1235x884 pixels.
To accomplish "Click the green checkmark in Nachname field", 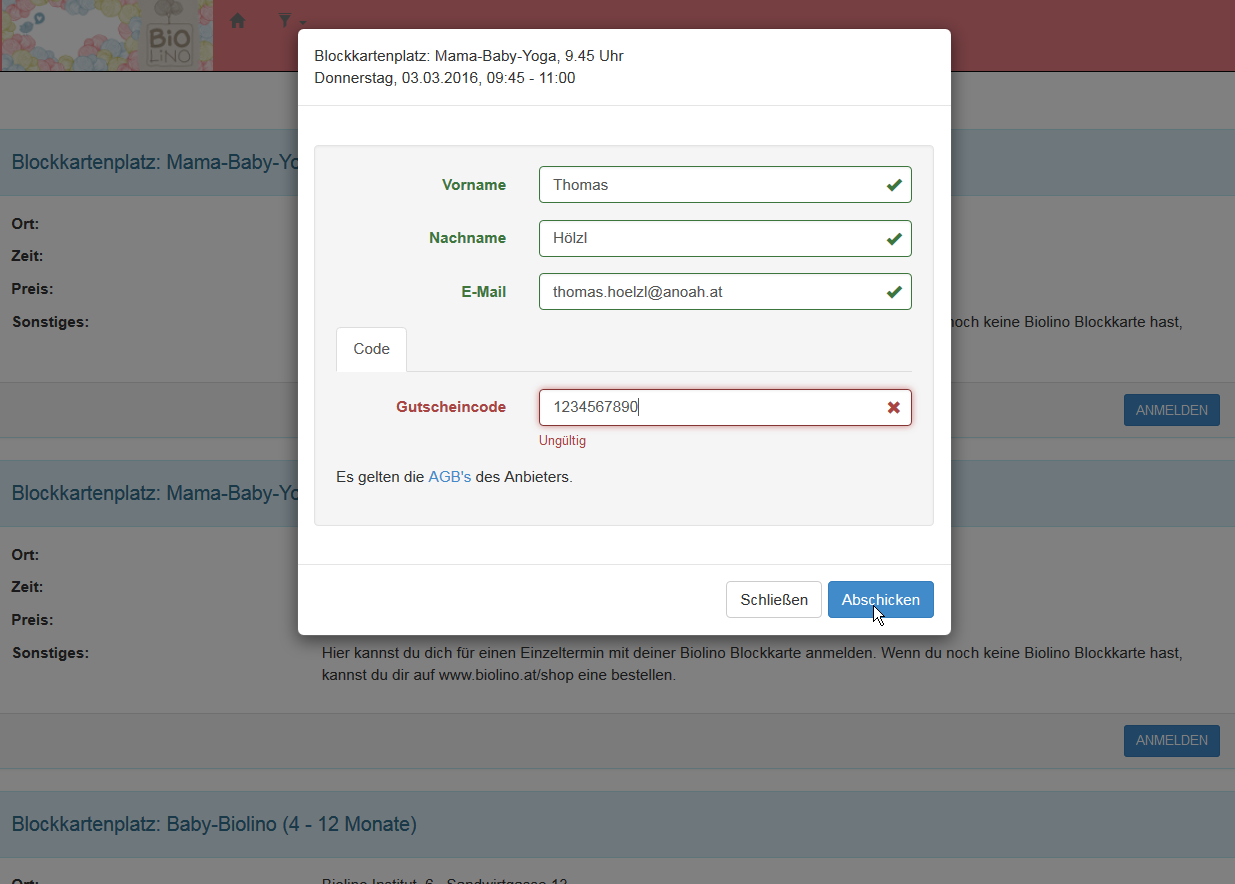I will point(893,239).
